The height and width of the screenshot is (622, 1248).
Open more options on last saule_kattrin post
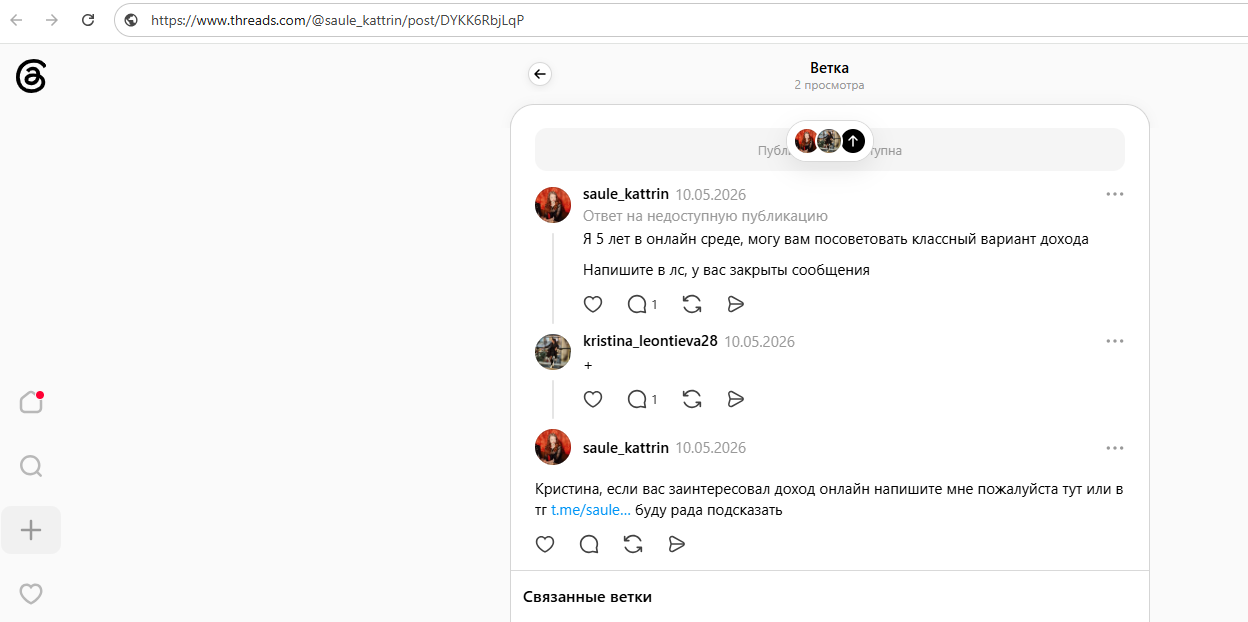tap(1115, 448)
